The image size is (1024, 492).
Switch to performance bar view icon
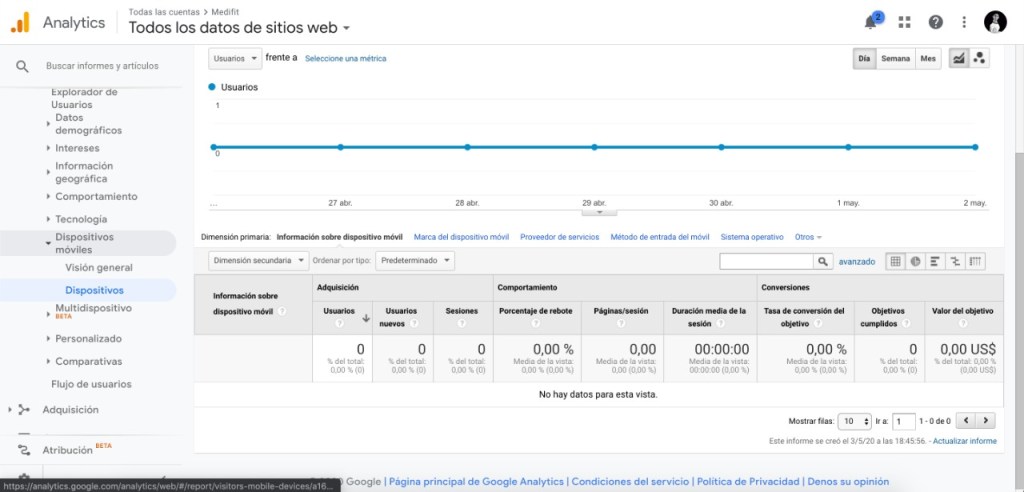pyautogui.click(x=935, y=261)
